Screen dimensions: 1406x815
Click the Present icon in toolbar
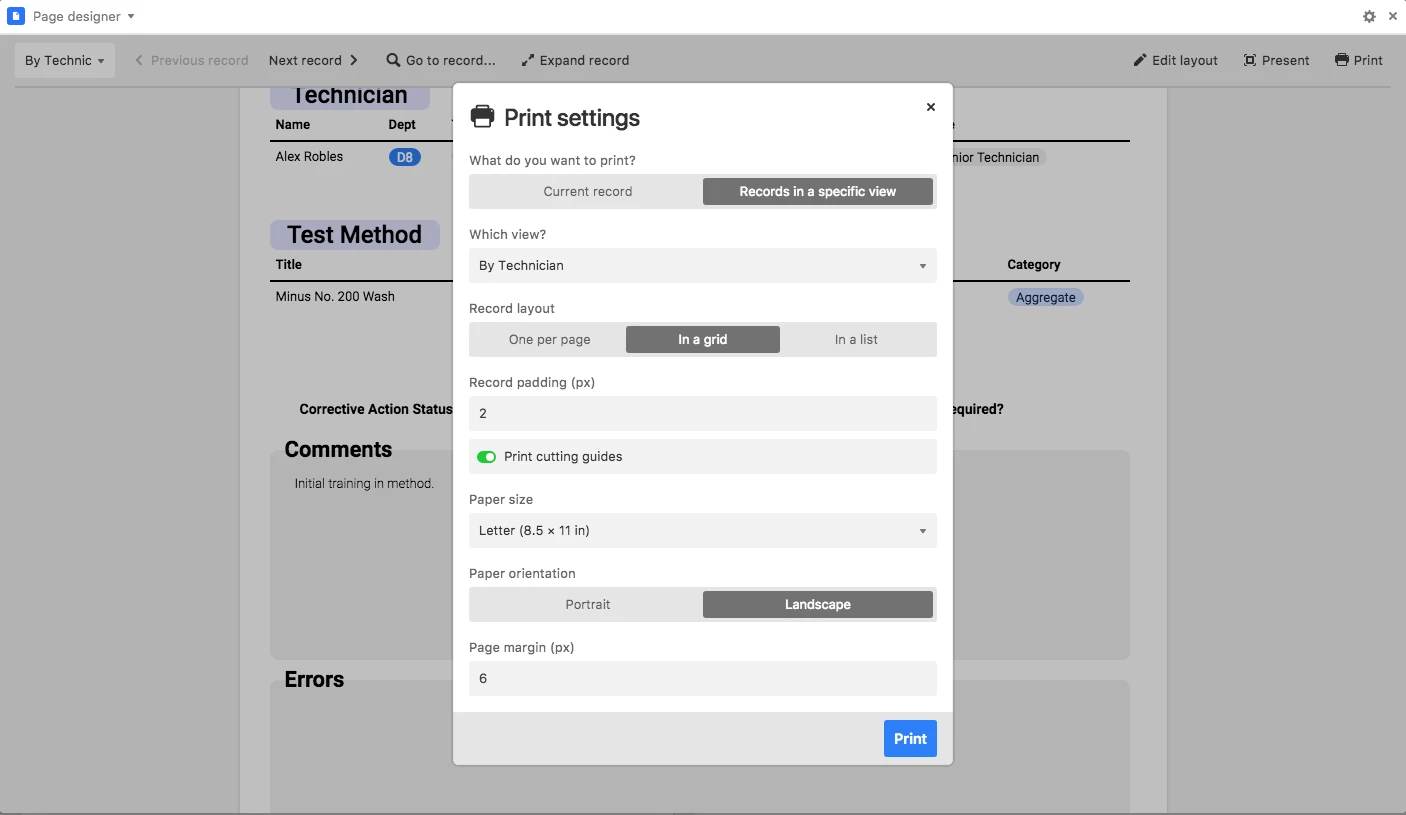click(x=1250, y=60)
